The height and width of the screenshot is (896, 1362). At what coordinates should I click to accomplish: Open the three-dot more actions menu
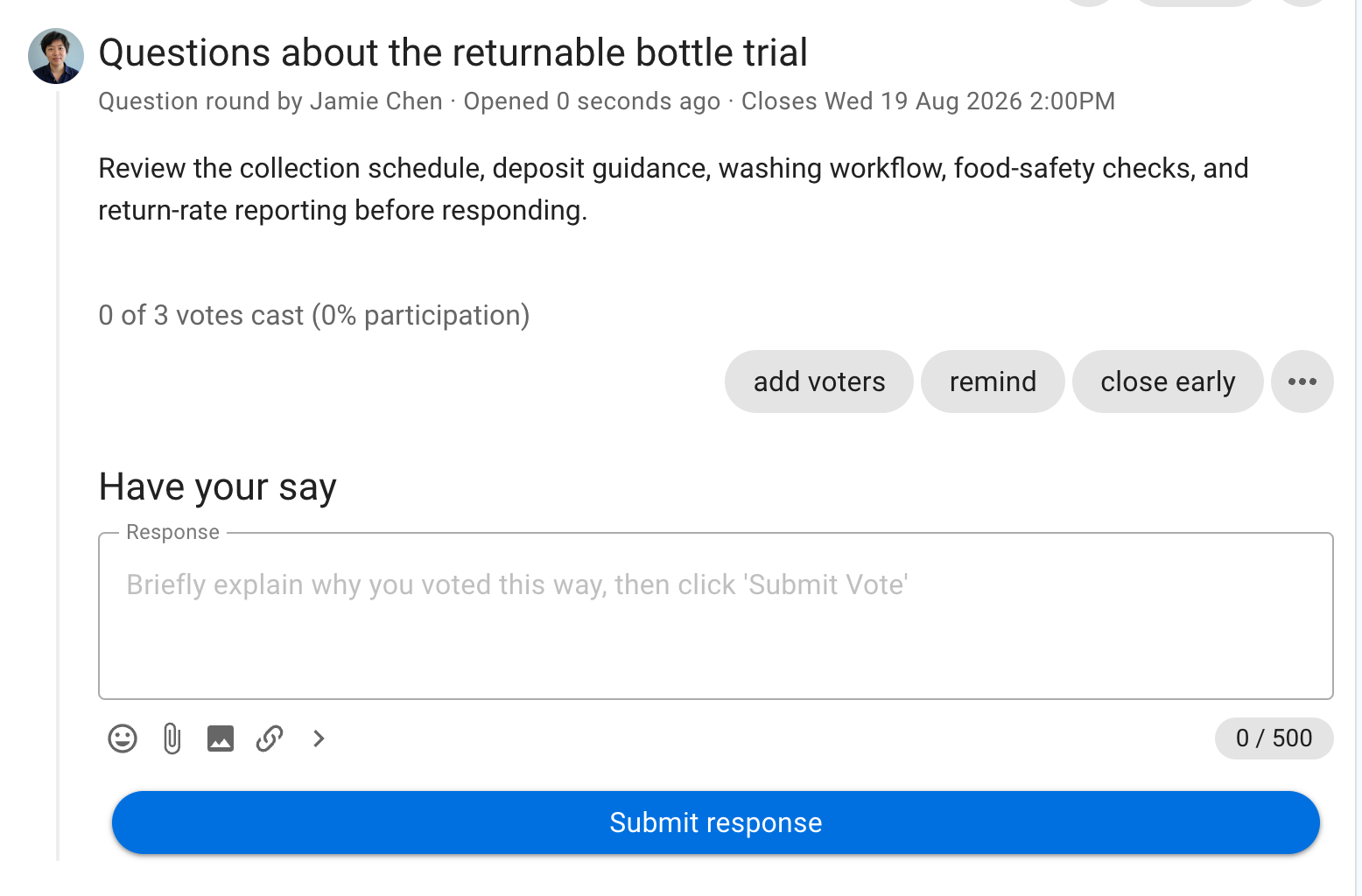(1302, 381)
